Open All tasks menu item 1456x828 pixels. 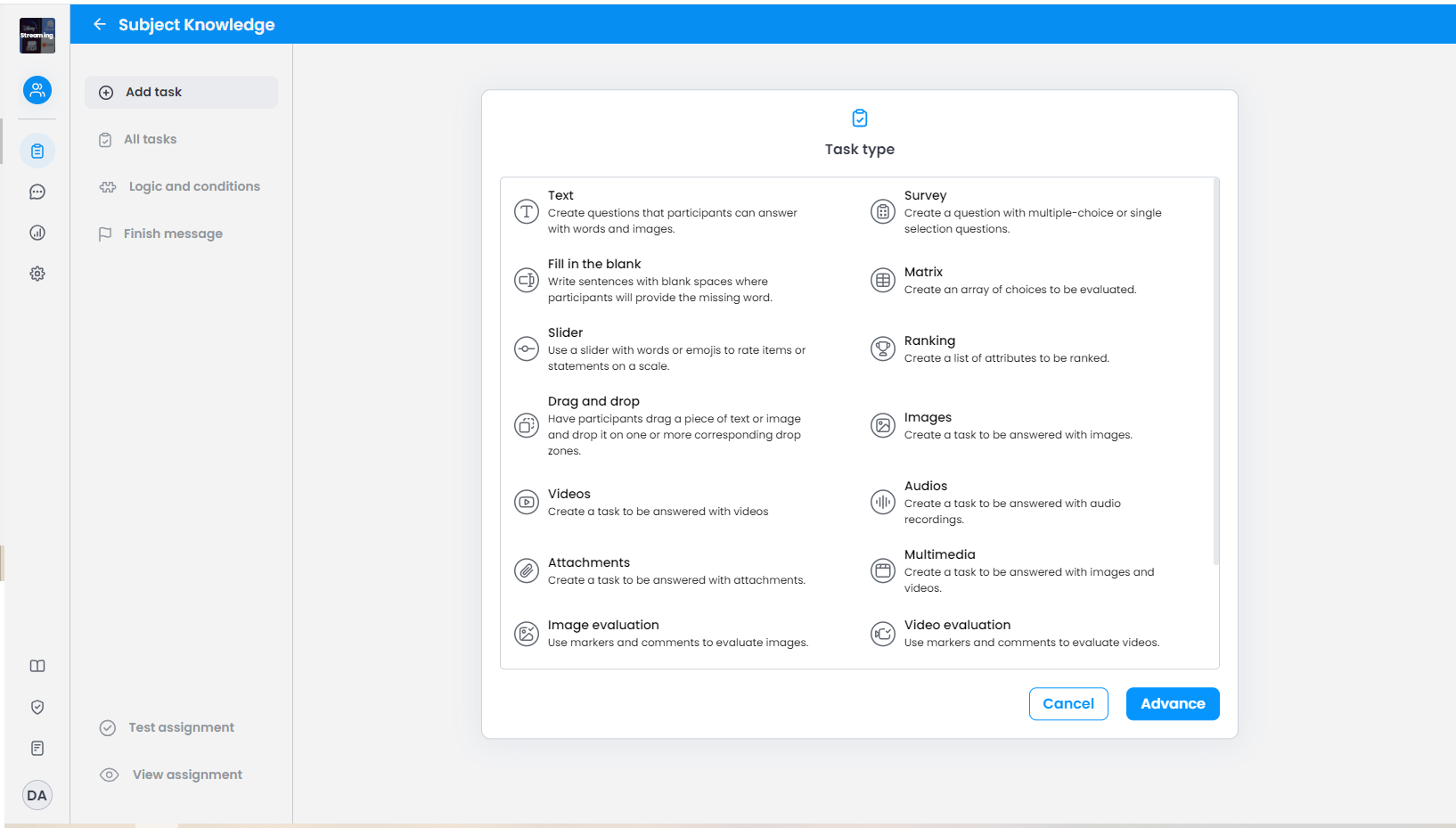coord(150,139)
